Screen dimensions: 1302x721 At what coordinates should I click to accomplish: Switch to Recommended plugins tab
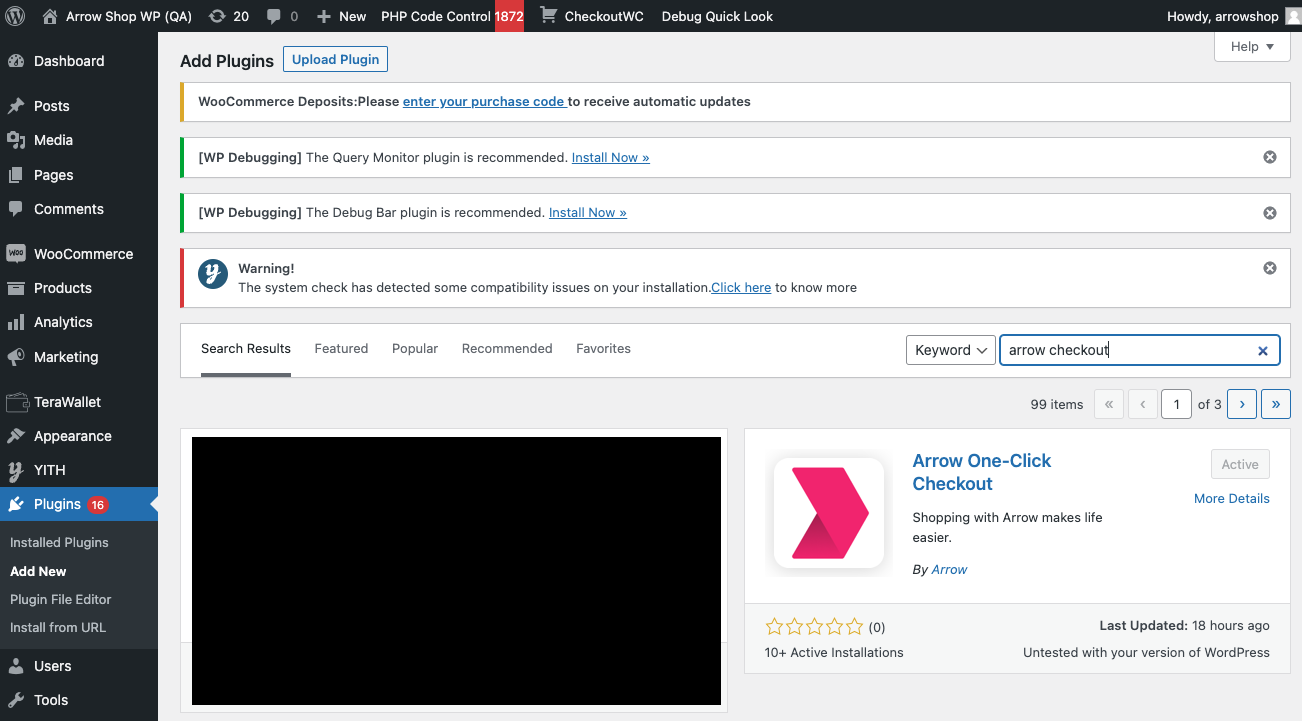[x=507, y=349]
